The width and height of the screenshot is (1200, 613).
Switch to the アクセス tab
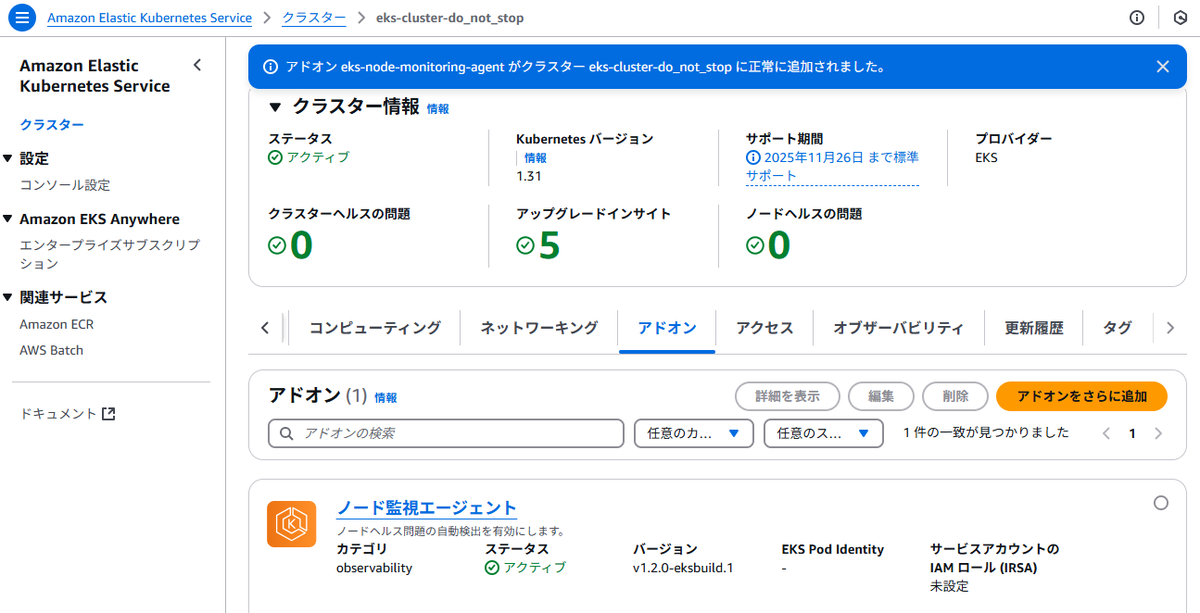(765, 328)
